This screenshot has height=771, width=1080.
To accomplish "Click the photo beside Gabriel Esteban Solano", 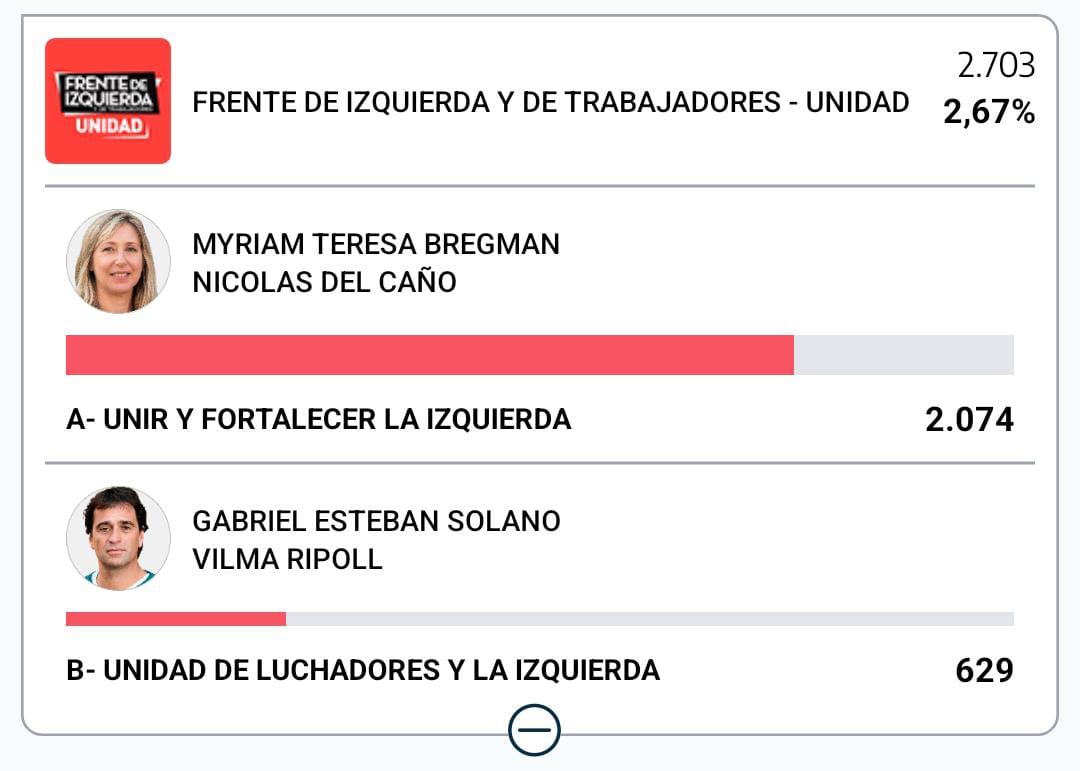I will pos(118,538).
